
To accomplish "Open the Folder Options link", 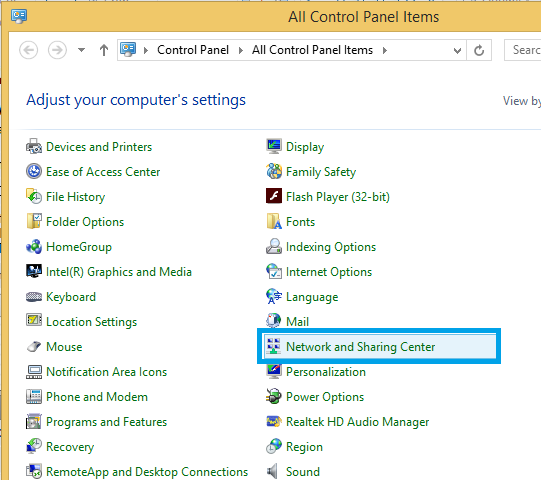I will tap(85, 222).
